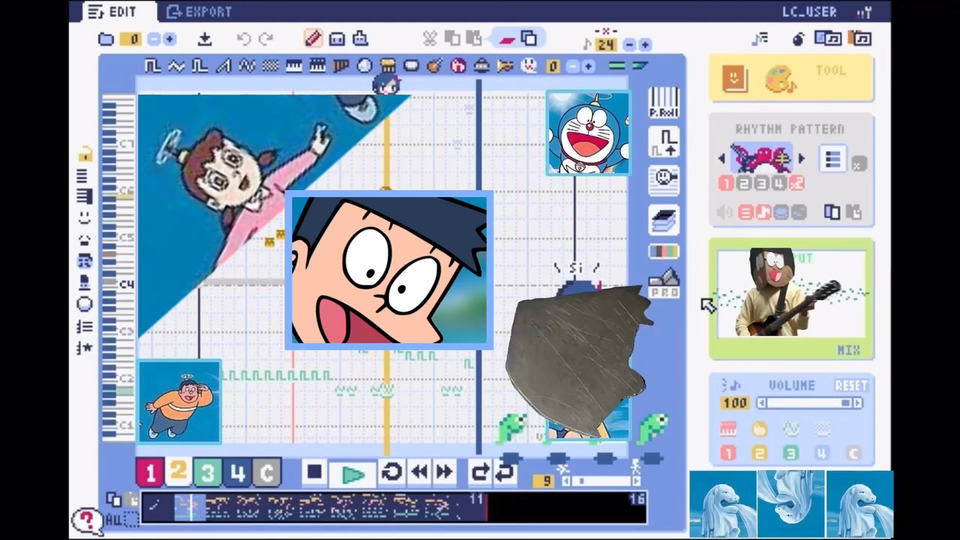The width and height of the screenshot is (960, 540).
Task: Click the return-loop arrow button
Action: pyautogui.click(x=504, y=472)
